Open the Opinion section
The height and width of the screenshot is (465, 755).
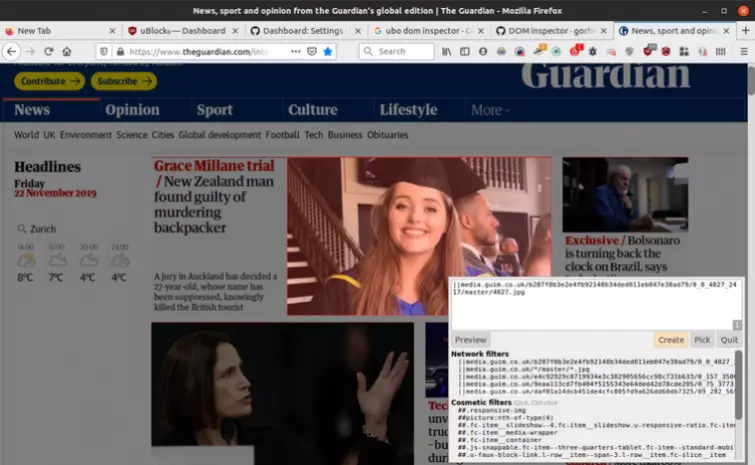point(132,110)
